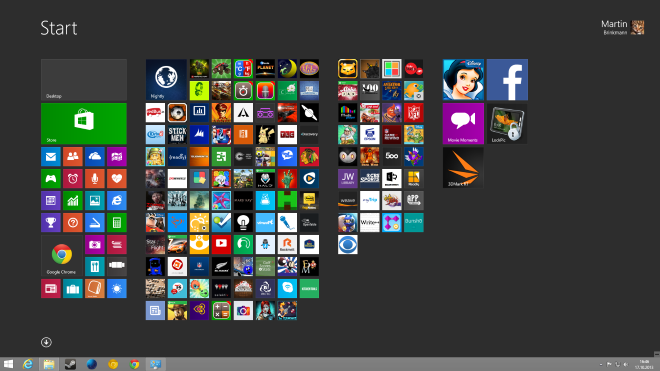660x371 pixels.
Task: Open the SkyDrive cloud tile
Action: tap(95, 157)
